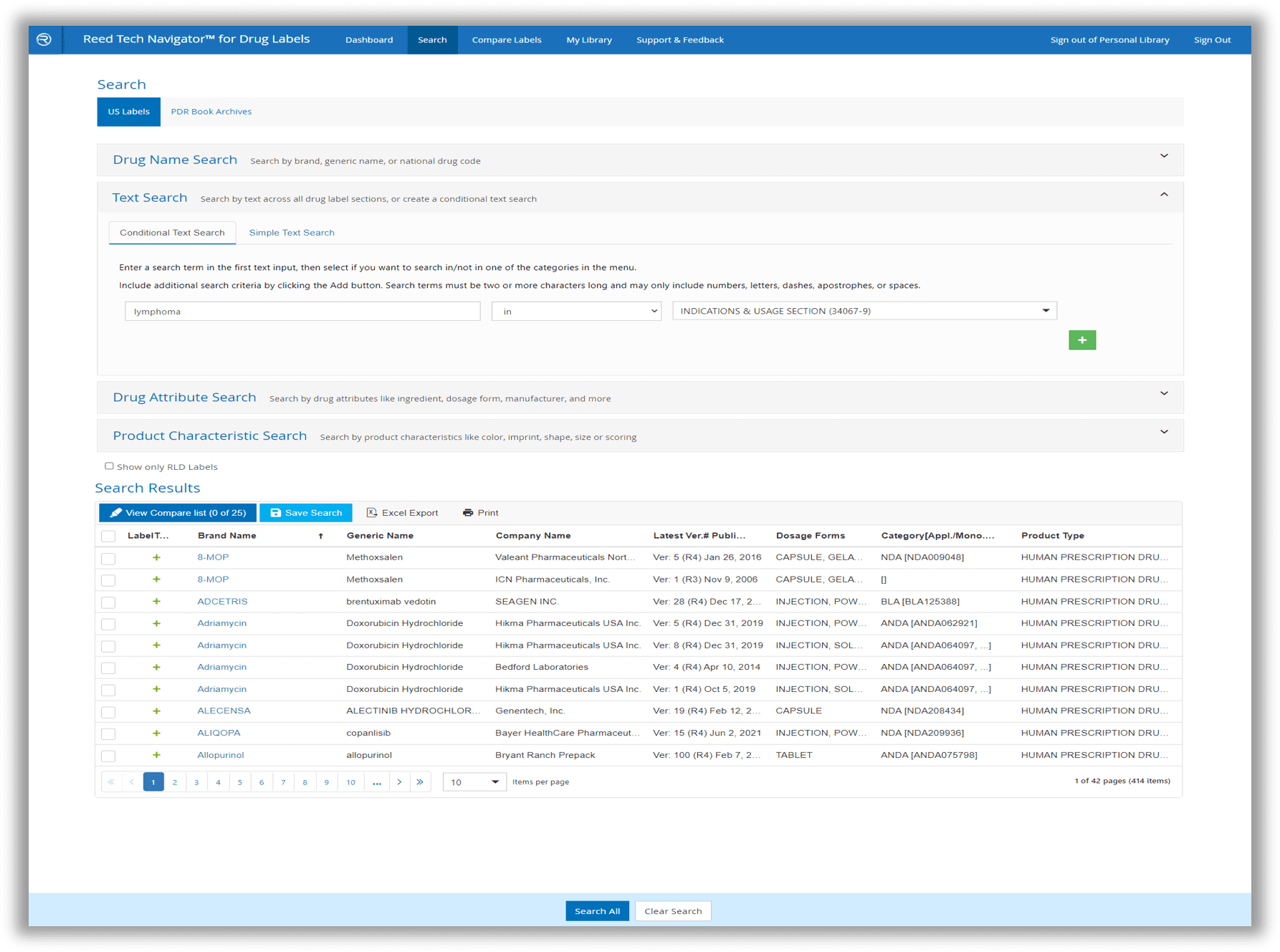This screenshot has width=1280, height=952.
Task: Open the Indications & Usage section dropdown
Action: click(864, 311)
